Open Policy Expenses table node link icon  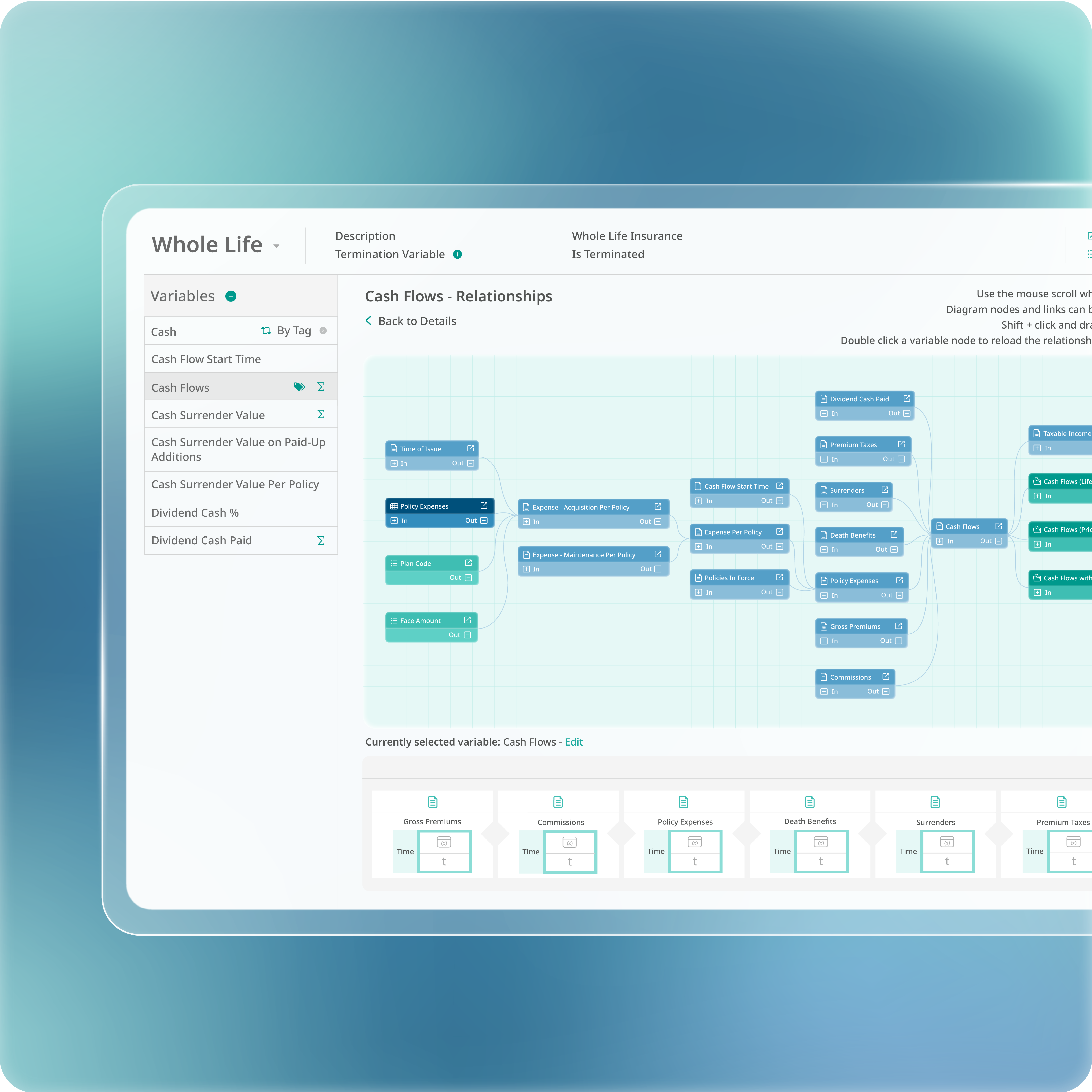click(x=484, y=506)
